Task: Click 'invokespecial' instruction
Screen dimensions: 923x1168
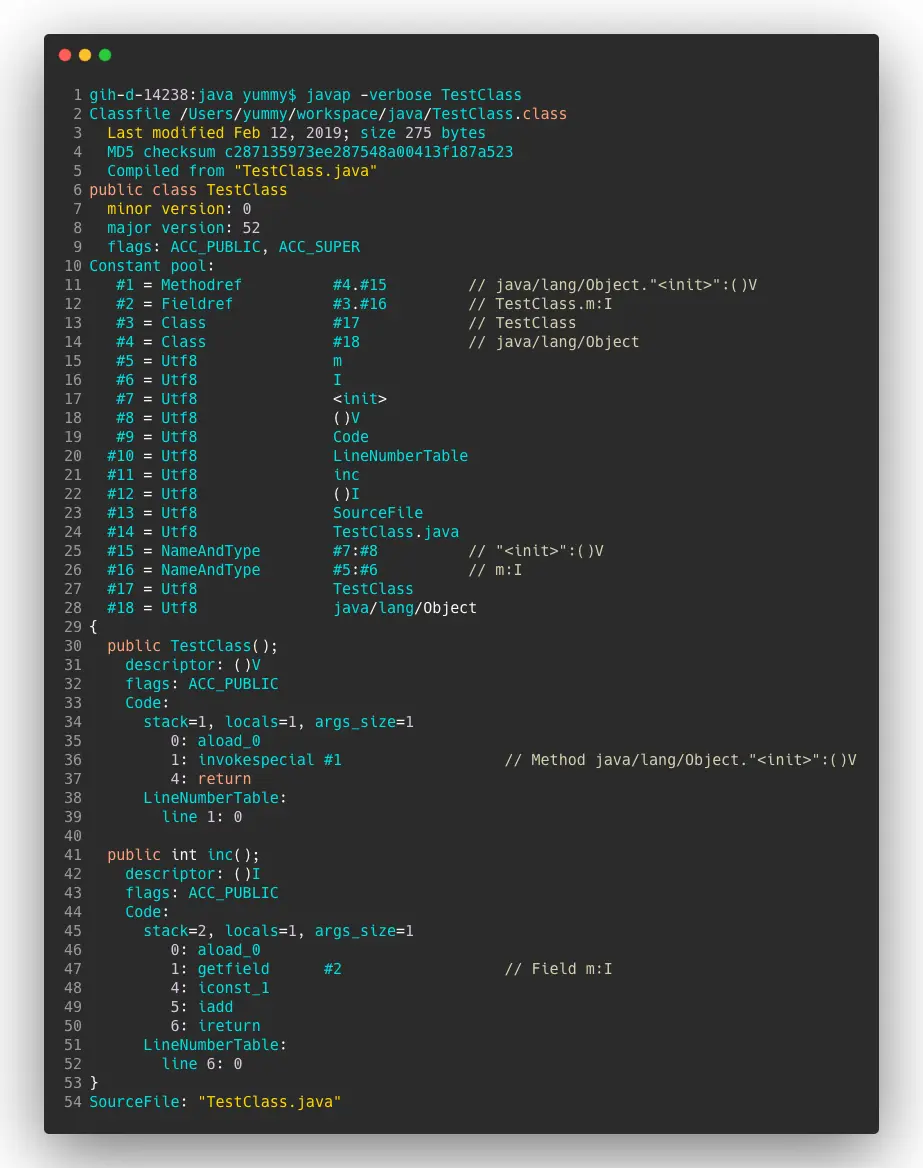Action: [x=256, y=760]
